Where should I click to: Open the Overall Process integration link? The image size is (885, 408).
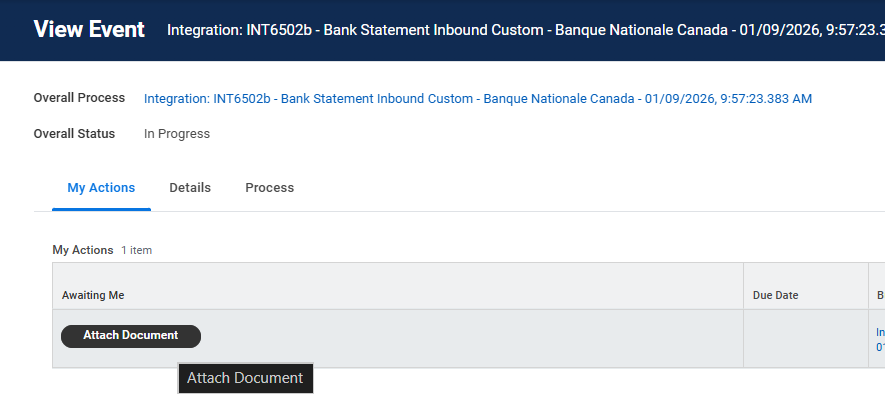(x=478, y=99)
